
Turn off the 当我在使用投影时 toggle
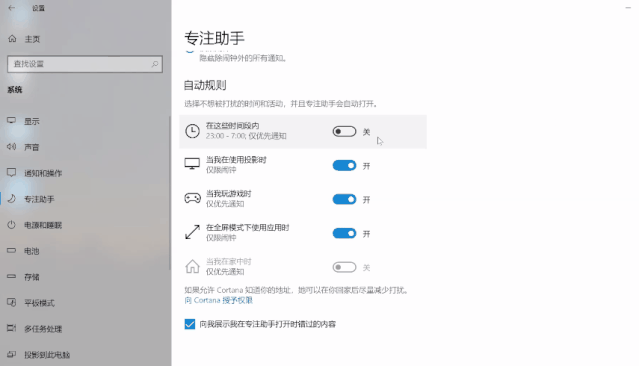click(x=344, y=165)
